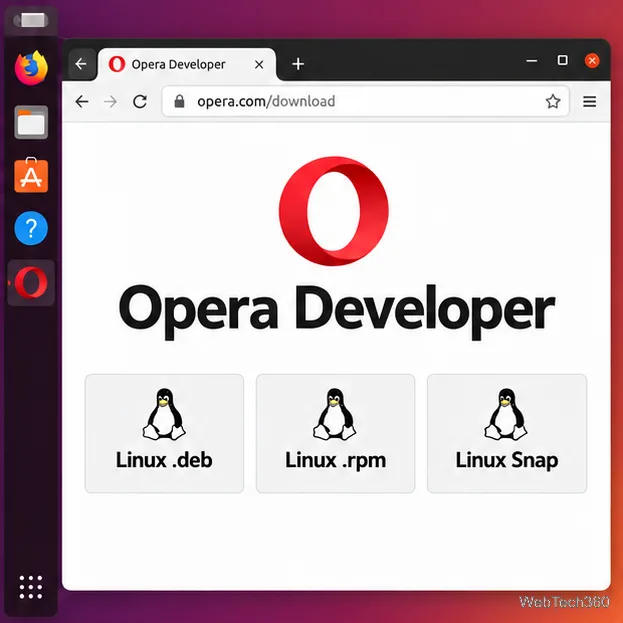This screenshot has width=623, height=623.
Task: Minimize the browser window
Action: pyautogui.click(x=532, y=61)
